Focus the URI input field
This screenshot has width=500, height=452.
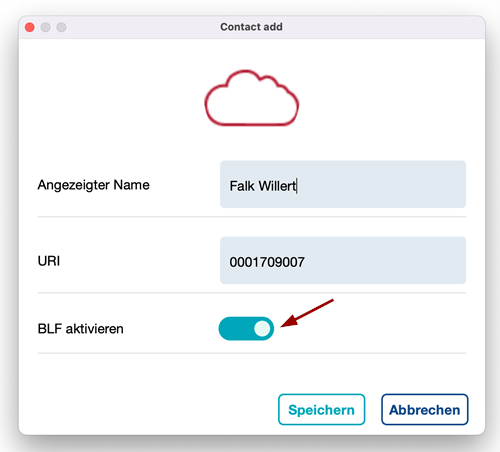click(x=343, y=261)
